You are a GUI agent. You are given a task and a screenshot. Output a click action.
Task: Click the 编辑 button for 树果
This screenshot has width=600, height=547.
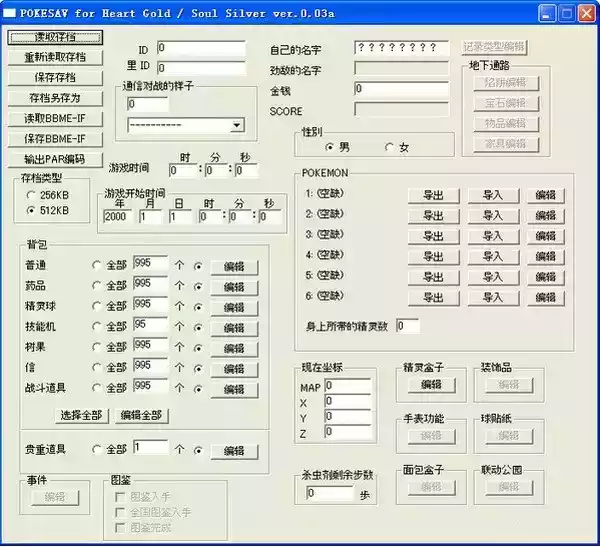click(x=234, y=348)
